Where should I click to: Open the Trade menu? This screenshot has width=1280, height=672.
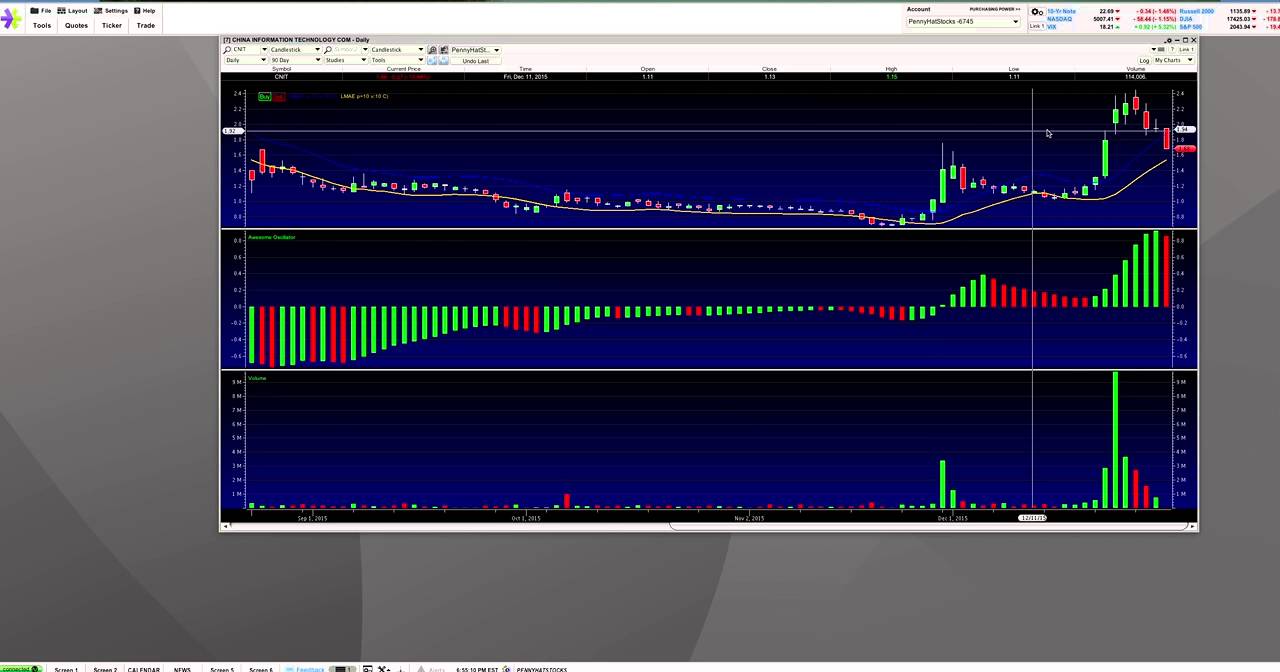point(146,25)
